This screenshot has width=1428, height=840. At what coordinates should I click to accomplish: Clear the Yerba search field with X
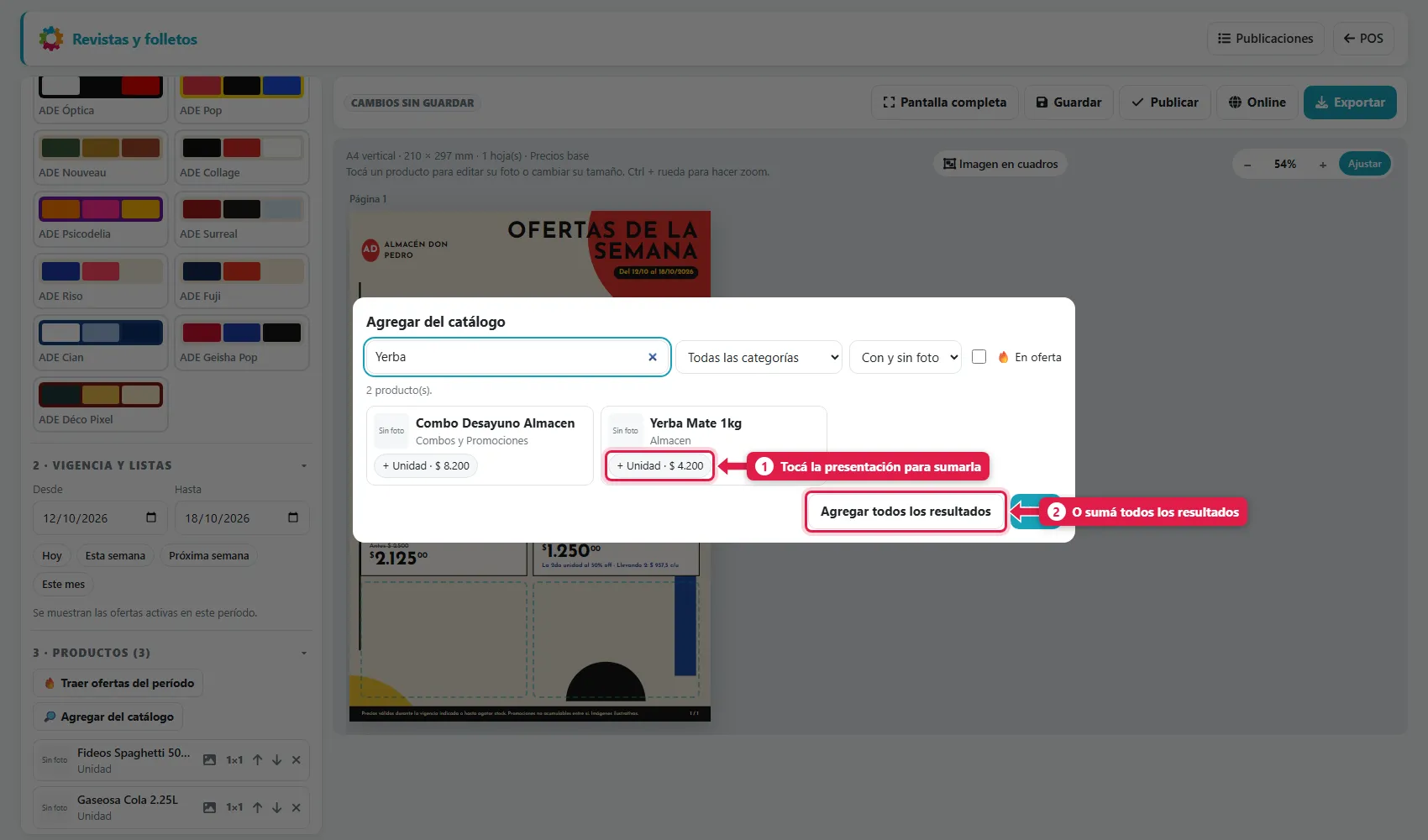coord(653,357)
